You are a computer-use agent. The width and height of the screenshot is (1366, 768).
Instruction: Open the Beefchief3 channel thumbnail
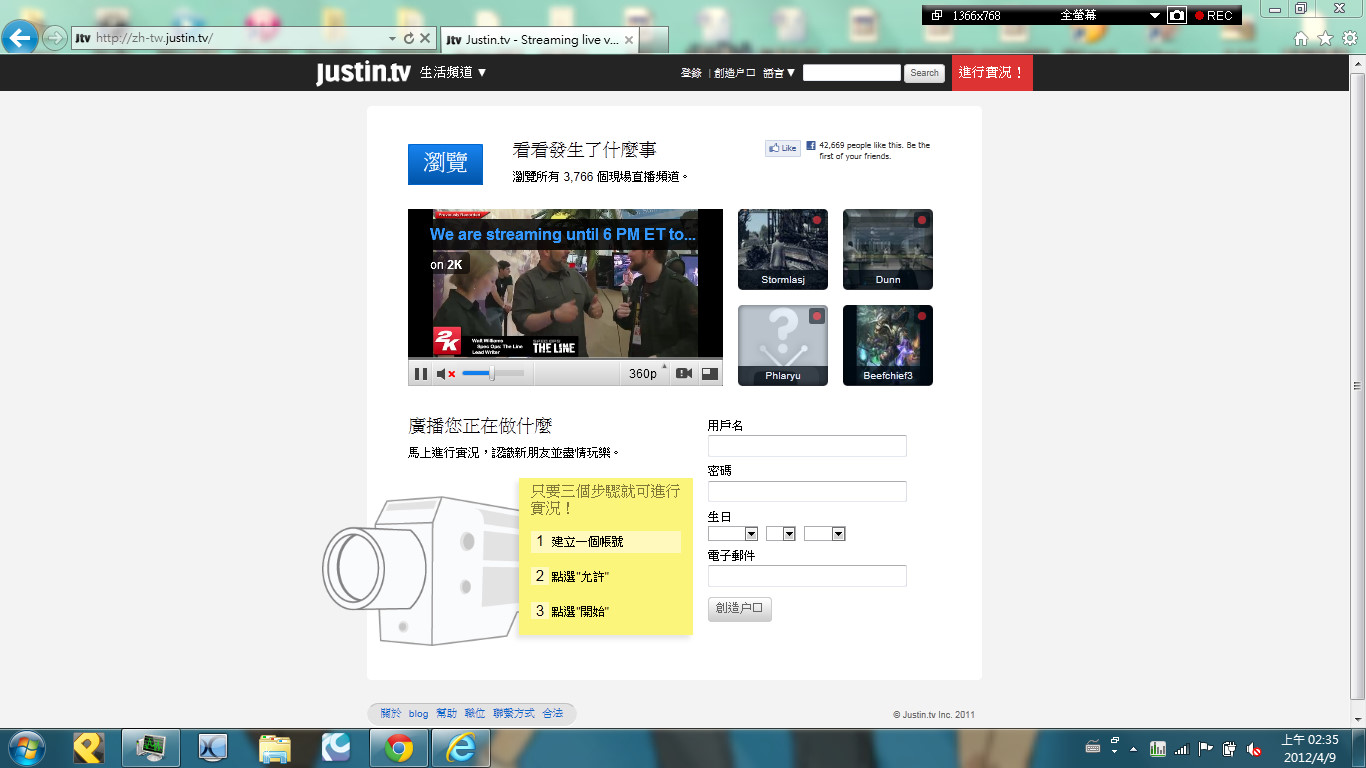[x=888, y=345]
